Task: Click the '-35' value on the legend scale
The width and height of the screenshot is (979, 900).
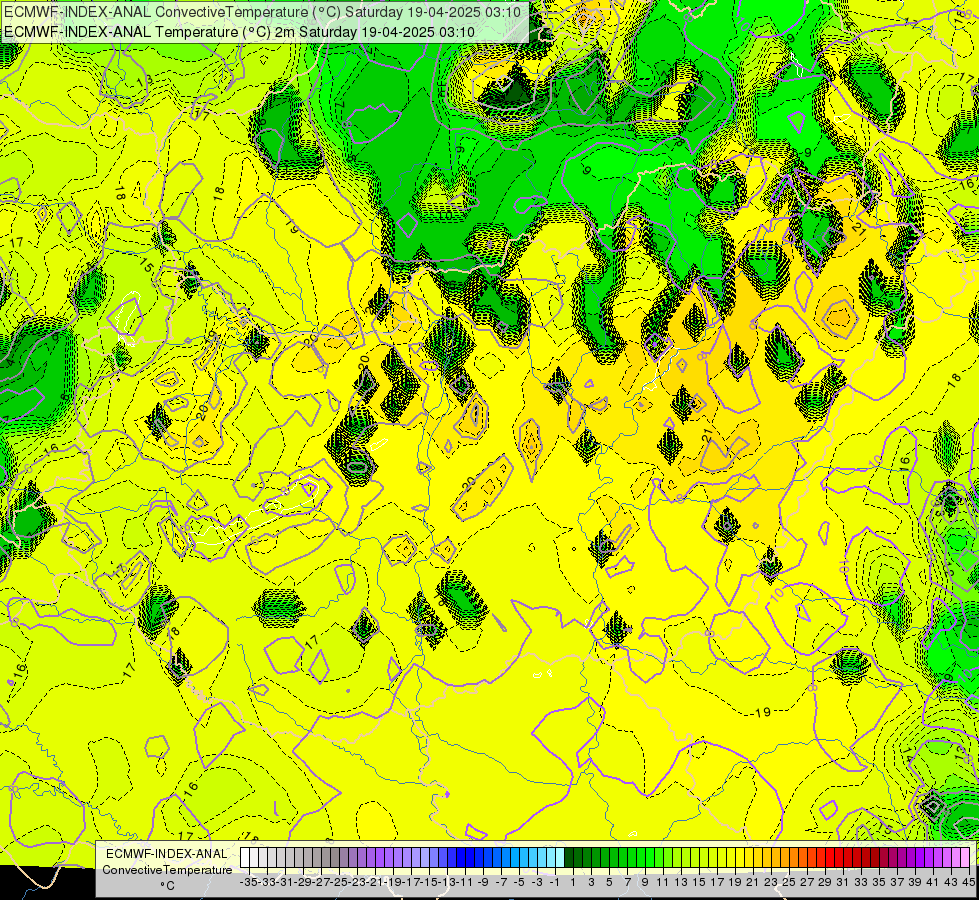Action: 249,882
